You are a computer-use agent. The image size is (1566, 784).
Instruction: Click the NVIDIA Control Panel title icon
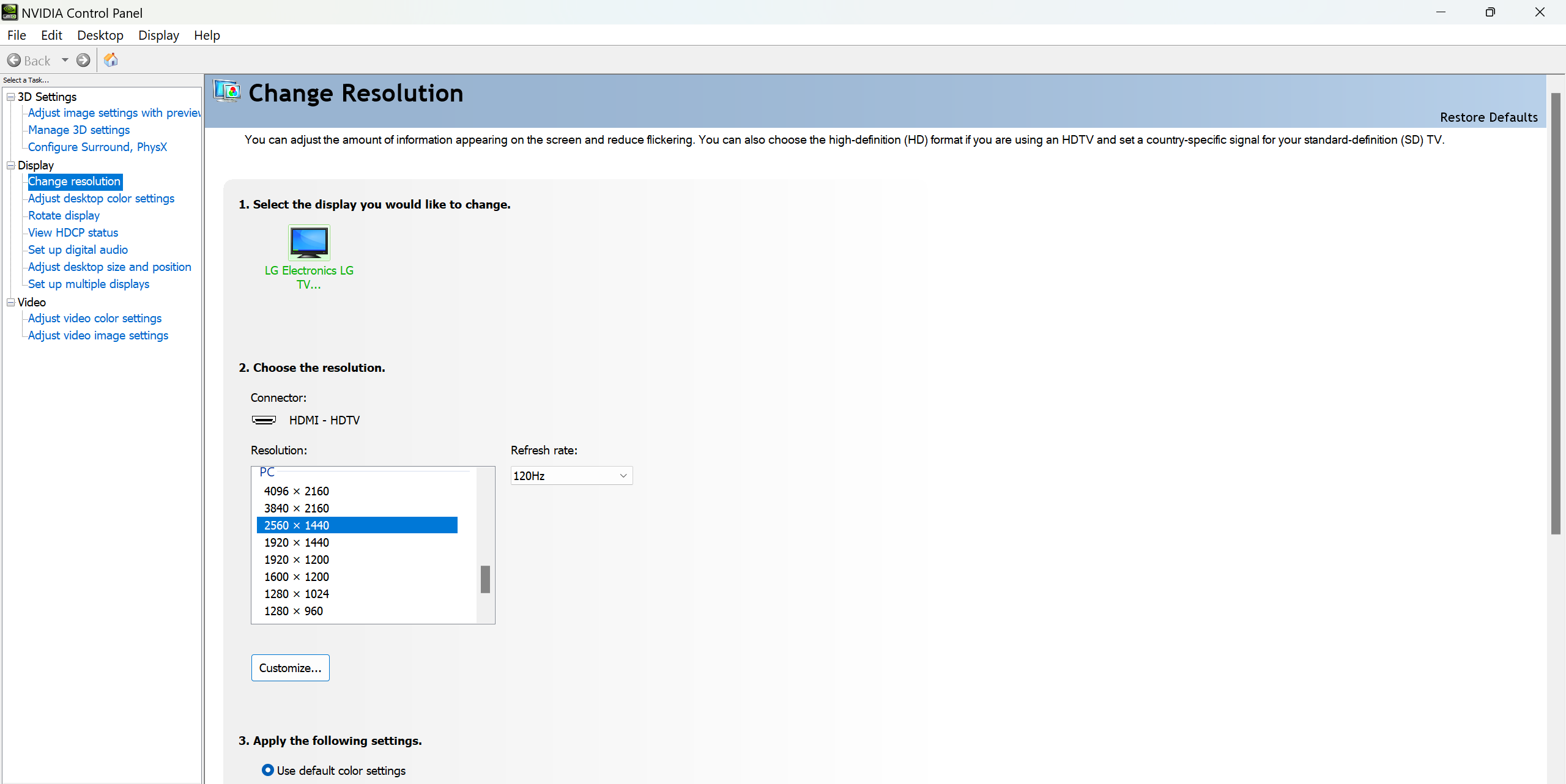click(10, 12)
